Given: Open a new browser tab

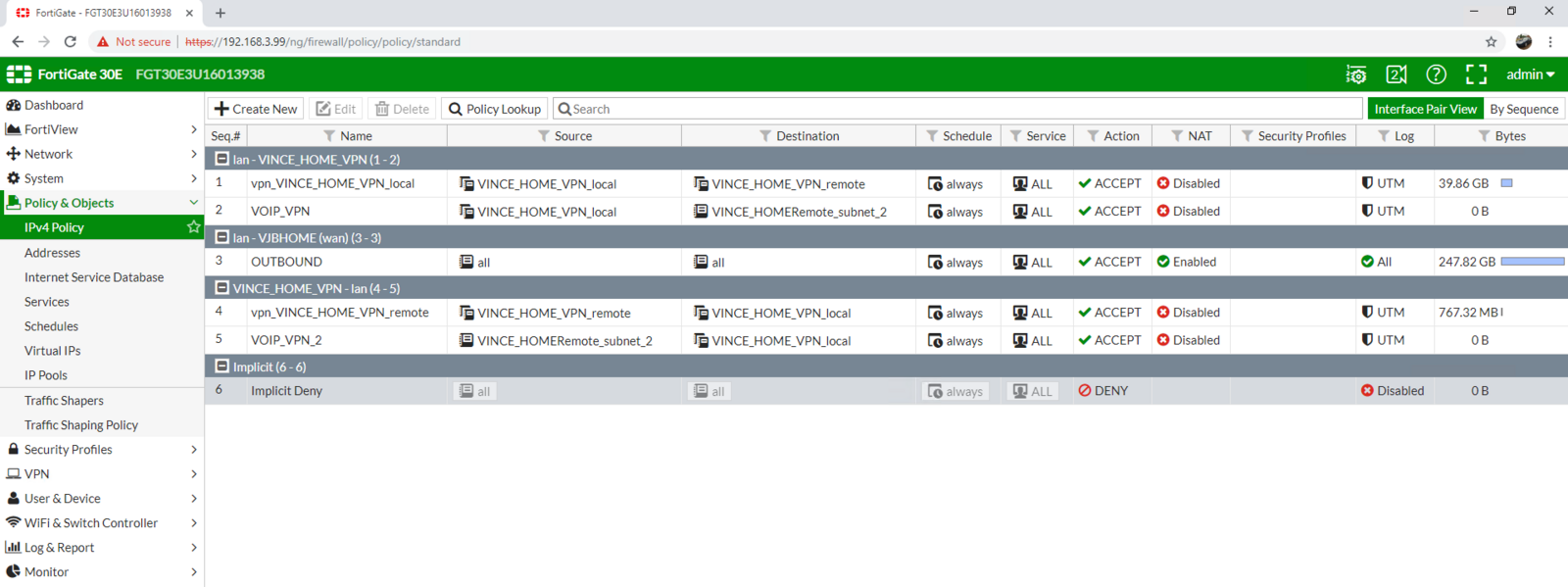Looking at the screenshot, I should (x=220, y=13).
